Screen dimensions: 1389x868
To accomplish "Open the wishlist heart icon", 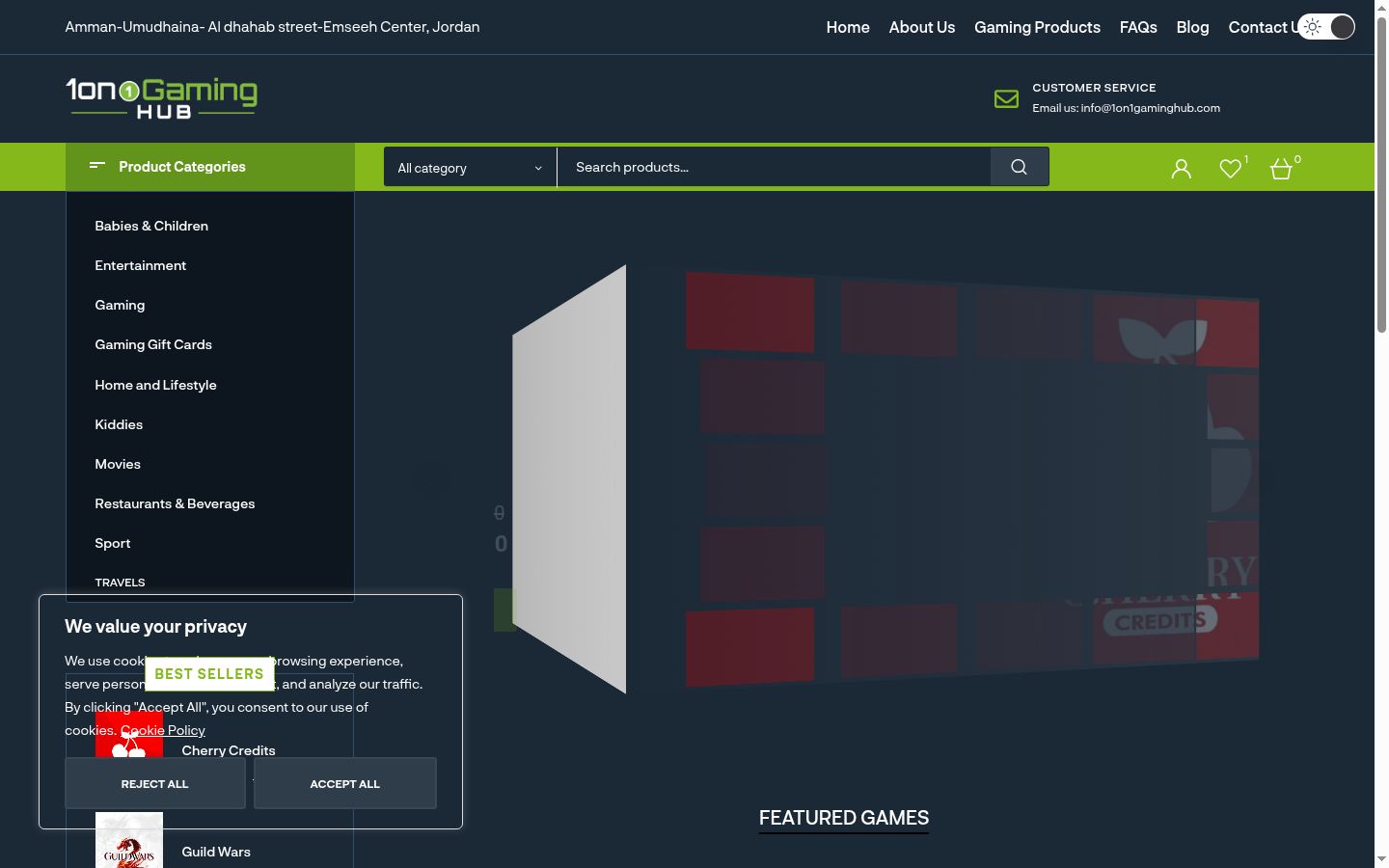I will (1230, 169).
